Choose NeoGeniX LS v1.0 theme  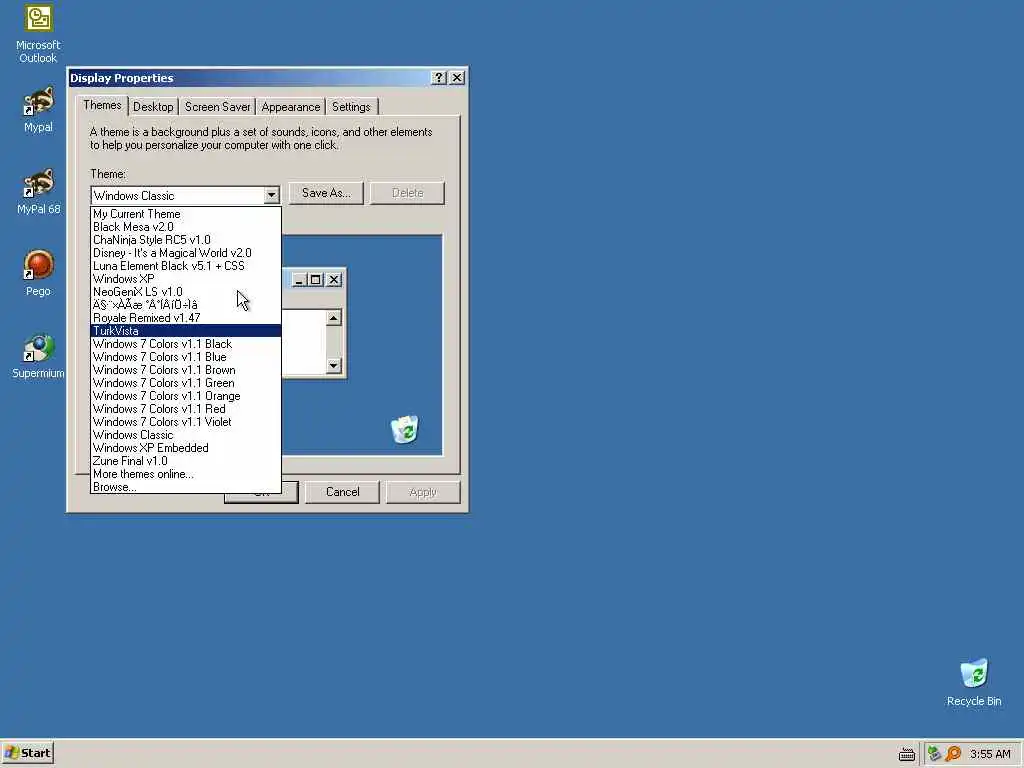[x=185, y=292]
